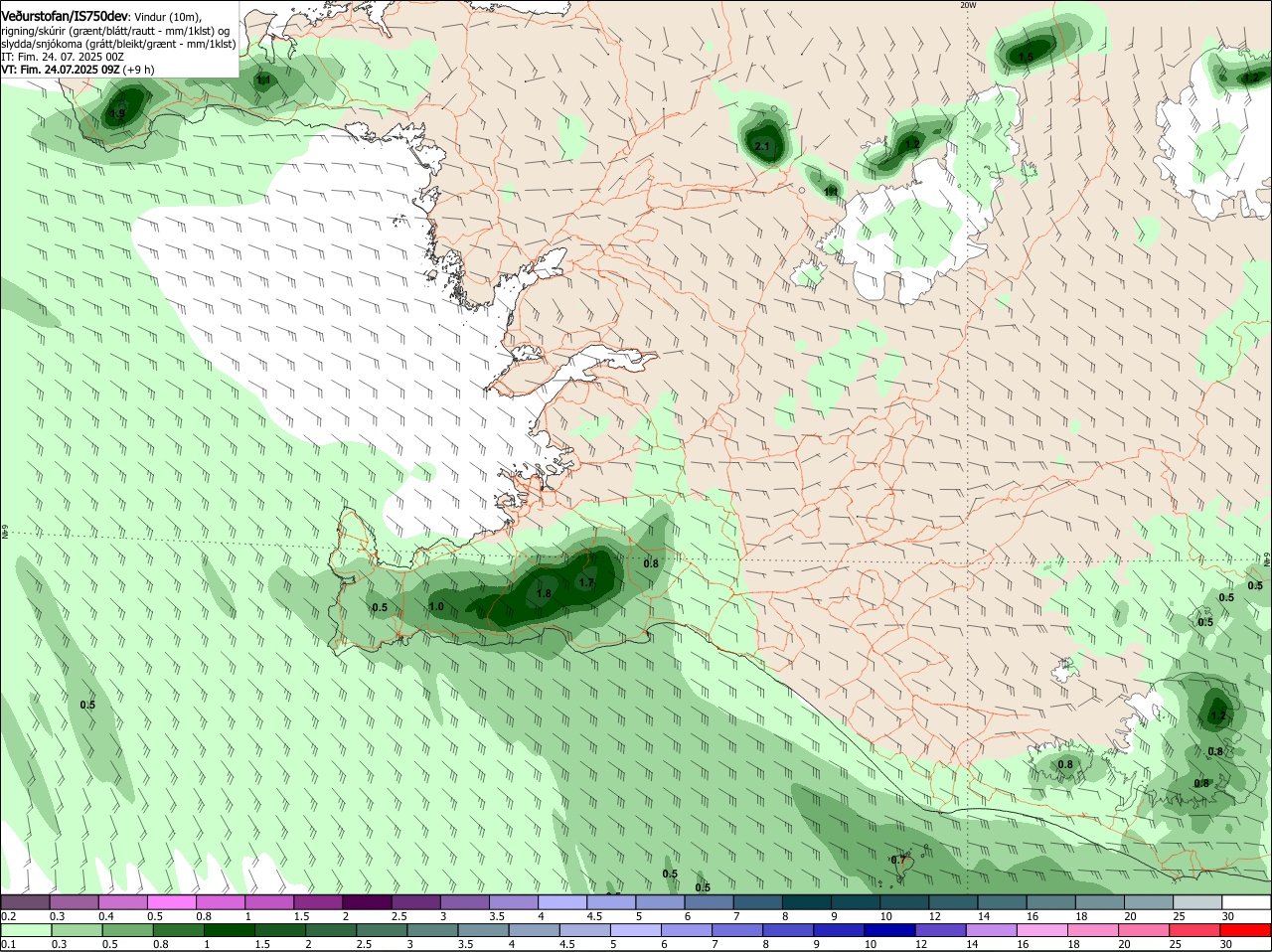Click the red 25 swatch in rain scale

(x=1195, y=930)
